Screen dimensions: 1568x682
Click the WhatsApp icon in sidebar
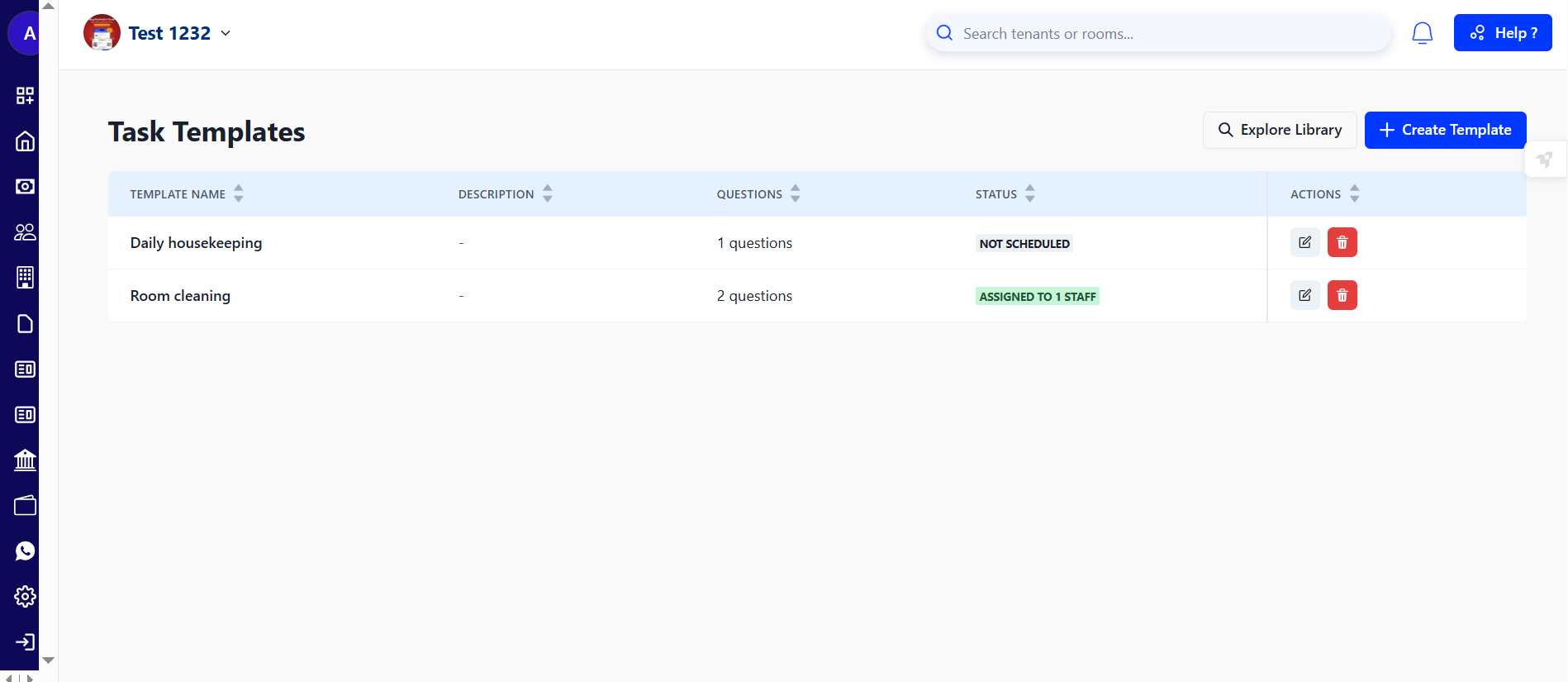click(25, 551)
